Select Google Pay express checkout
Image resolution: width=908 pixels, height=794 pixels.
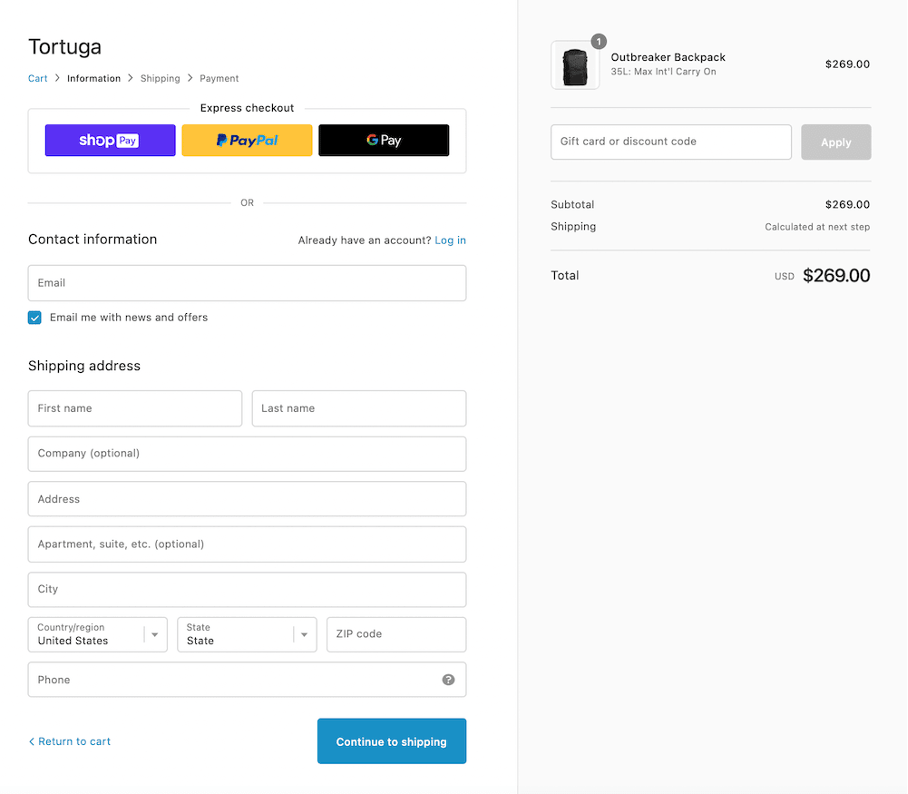[x=383, y=140]
